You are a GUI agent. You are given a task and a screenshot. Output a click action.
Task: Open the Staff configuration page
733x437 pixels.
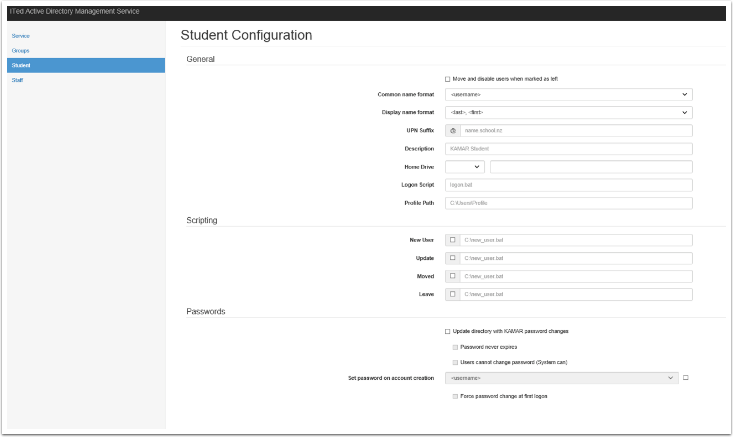click(x=17, y=80)
